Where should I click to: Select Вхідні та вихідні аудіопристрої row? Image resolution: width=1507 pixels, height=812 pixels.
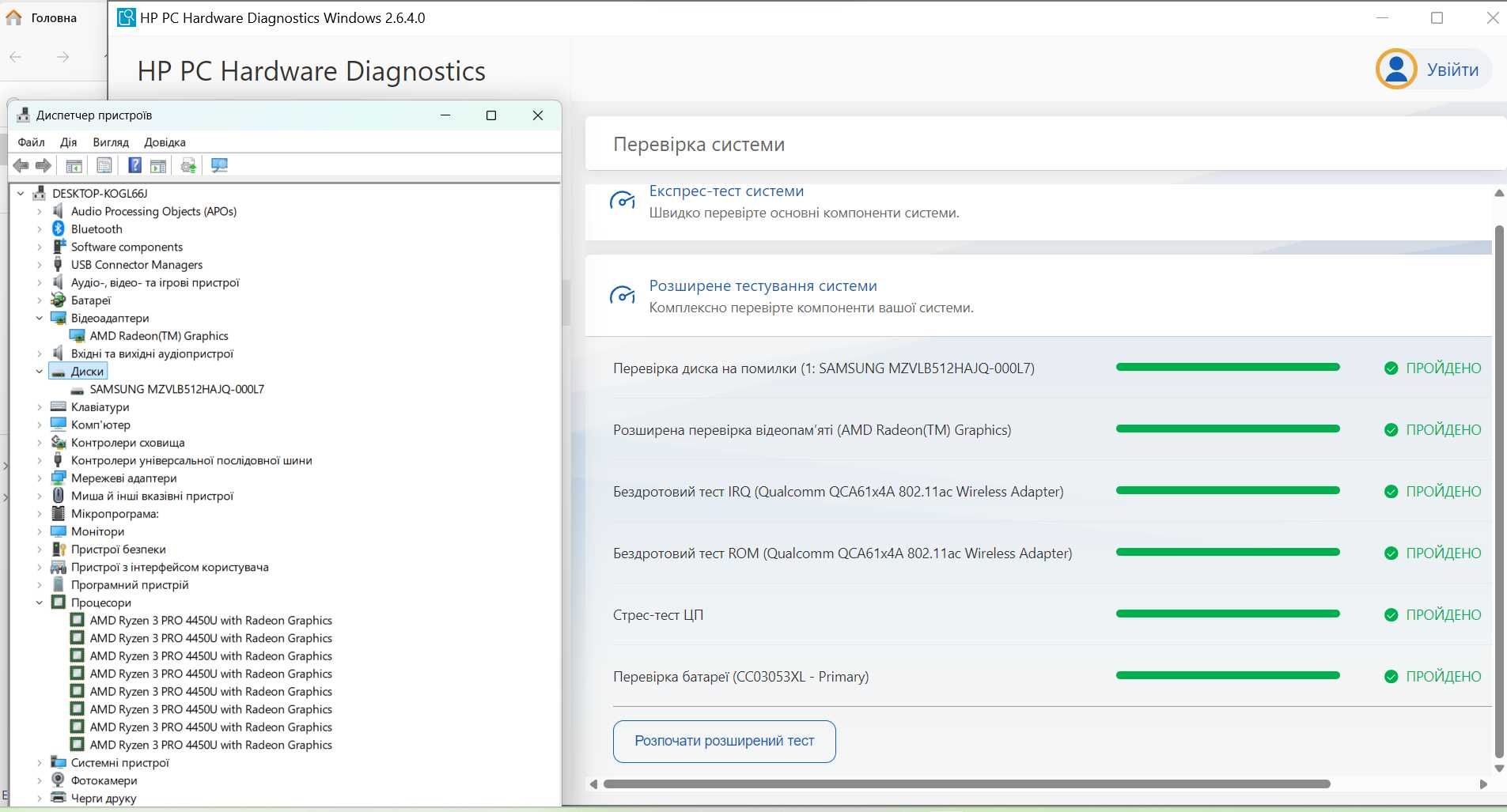(x=152, y=353)
